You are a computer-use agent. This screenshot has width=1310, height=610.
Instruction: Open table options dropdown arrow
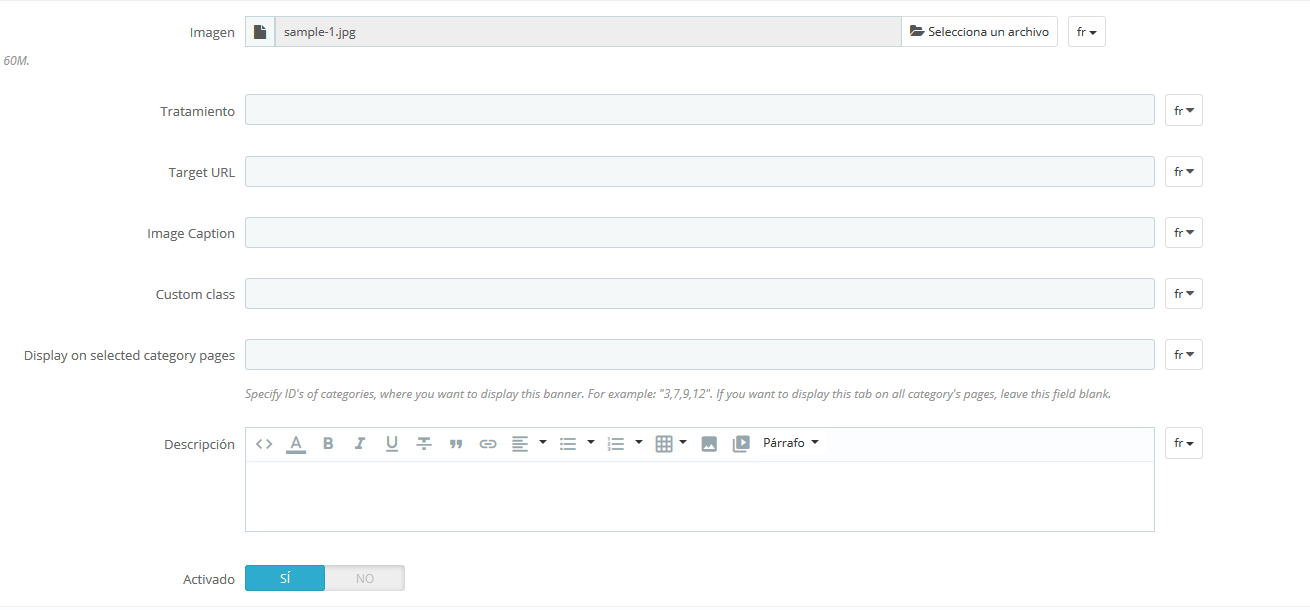click(x=683, y=443)
